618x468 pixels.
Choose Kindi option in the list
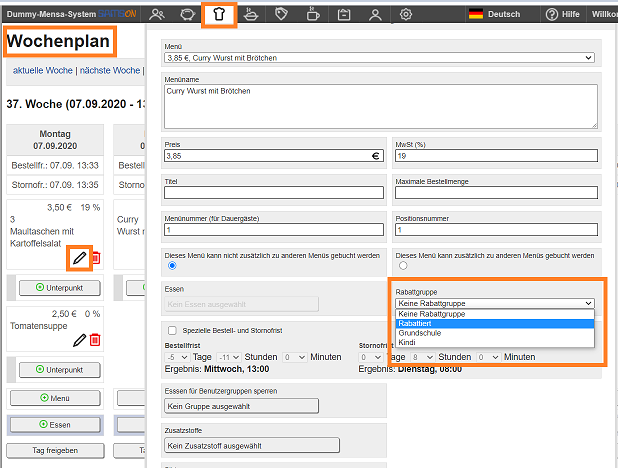click(x=495, y=343)
